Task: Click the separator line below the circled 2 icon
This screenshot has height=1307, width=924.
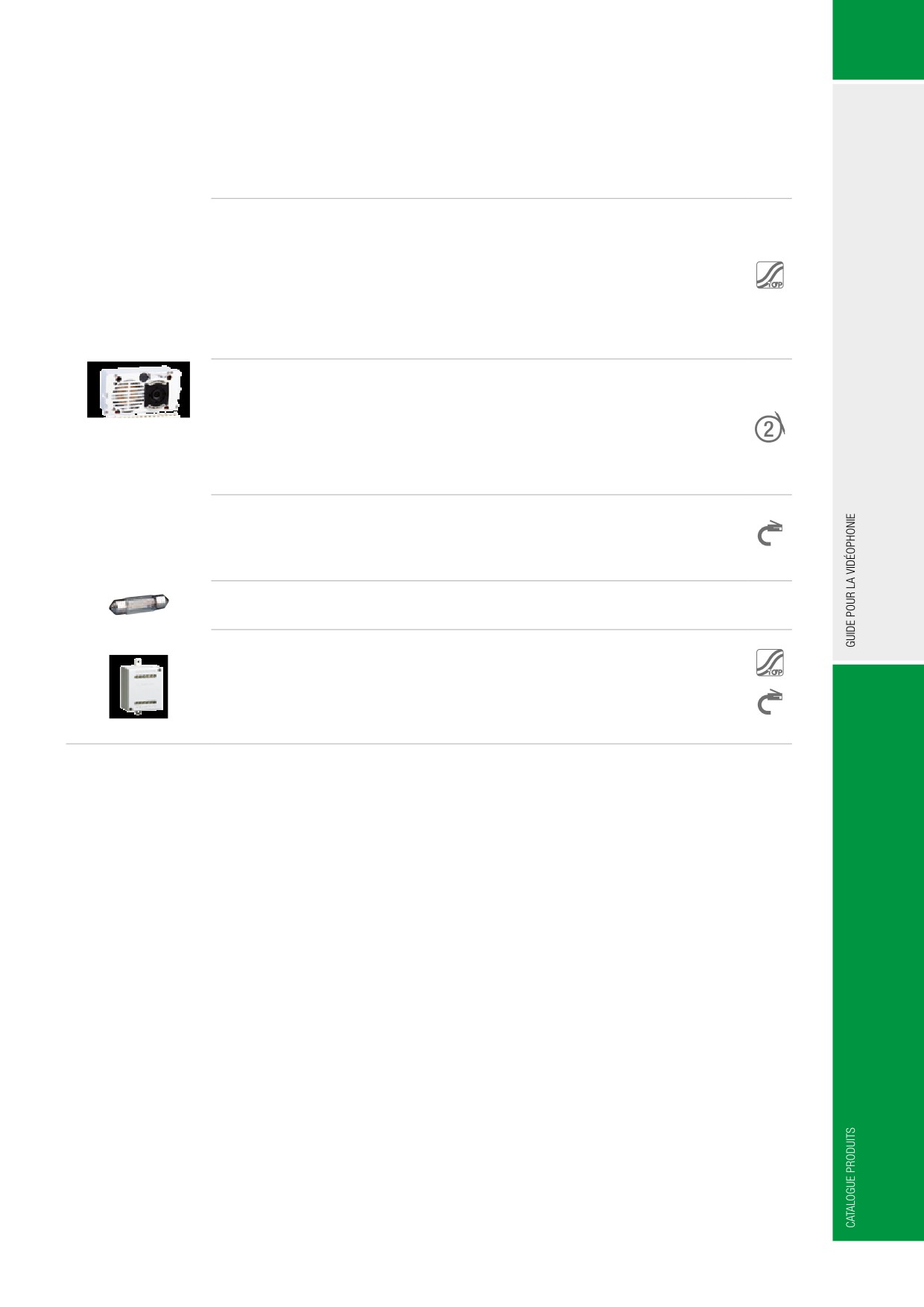Action: [501, 494]
